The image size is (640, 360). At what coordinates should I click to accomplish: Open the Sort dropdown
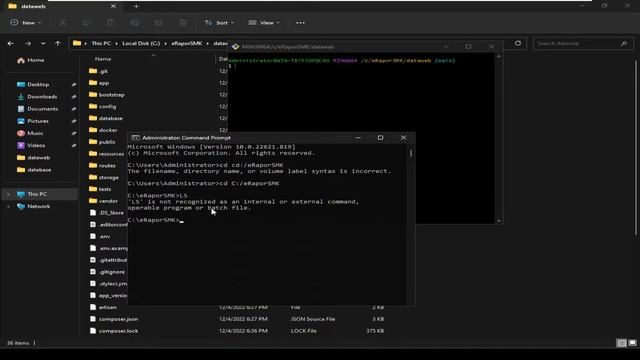point(220,23)
